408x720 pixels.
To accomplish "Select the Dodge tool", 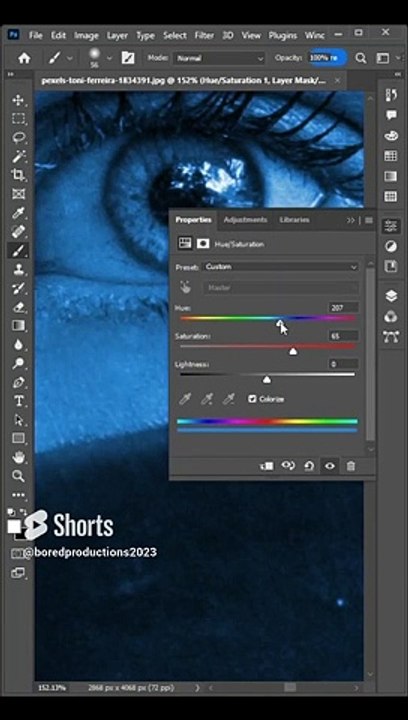I will point(18,363).
